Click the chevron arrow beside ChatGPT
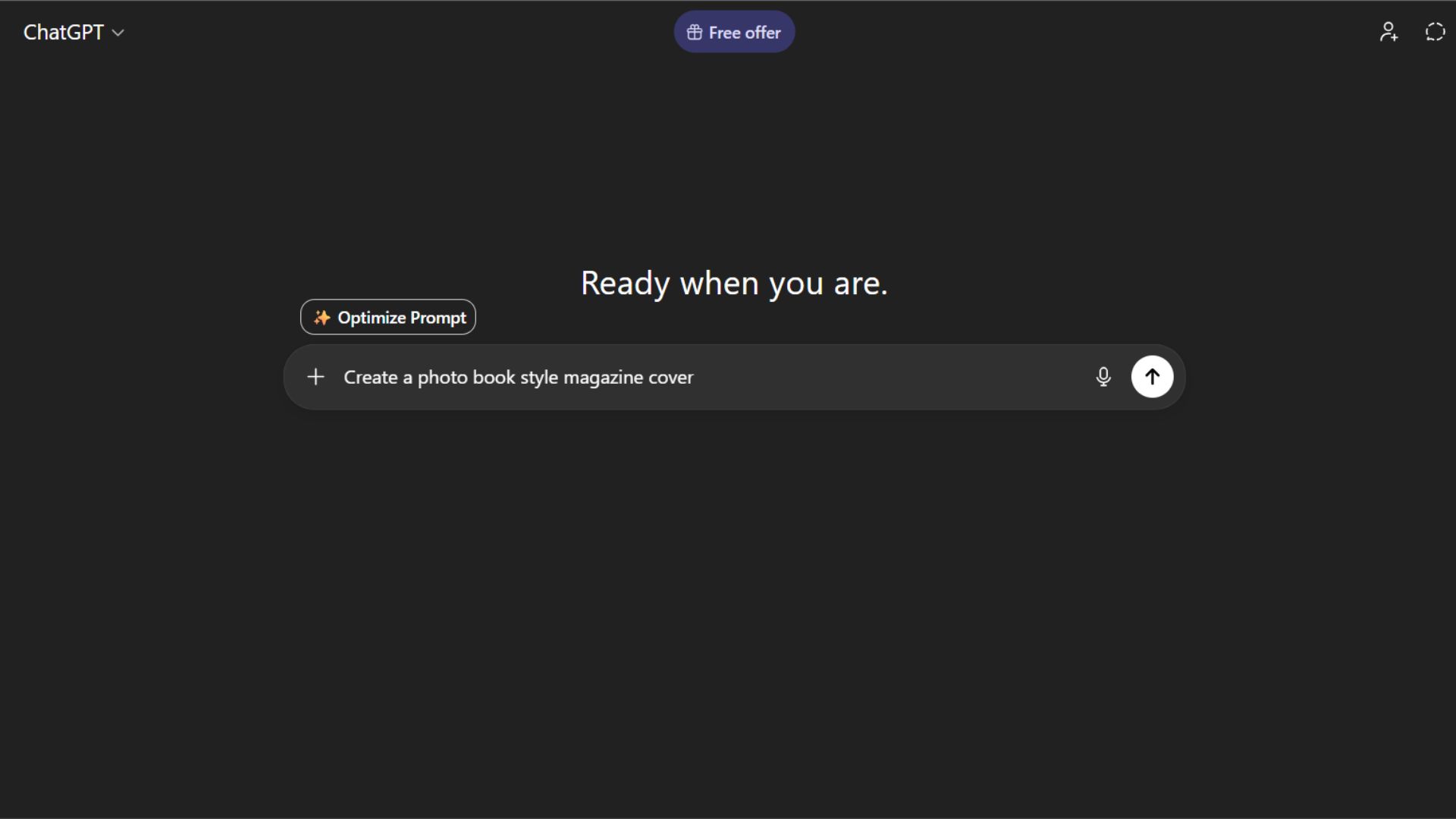Viewport: 1456px width, 819px height. 118,33
